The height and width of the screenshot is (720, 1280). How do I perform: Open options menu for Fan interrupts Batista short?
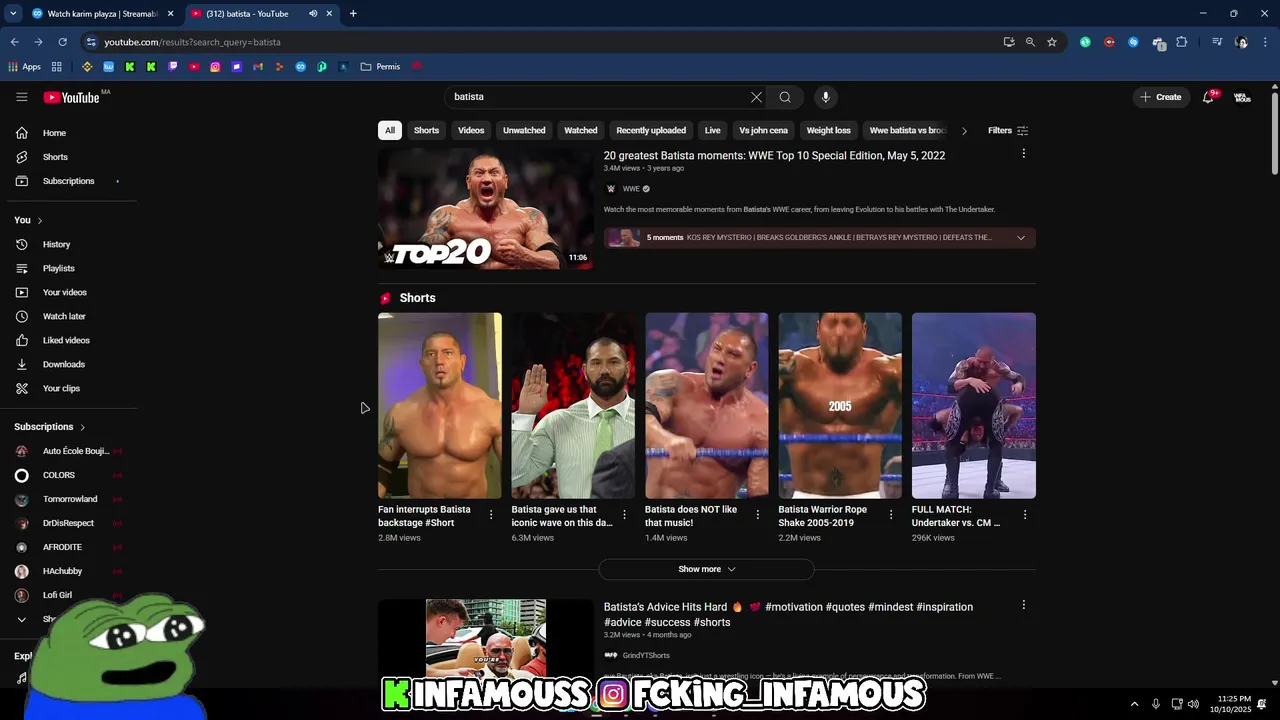491,515
